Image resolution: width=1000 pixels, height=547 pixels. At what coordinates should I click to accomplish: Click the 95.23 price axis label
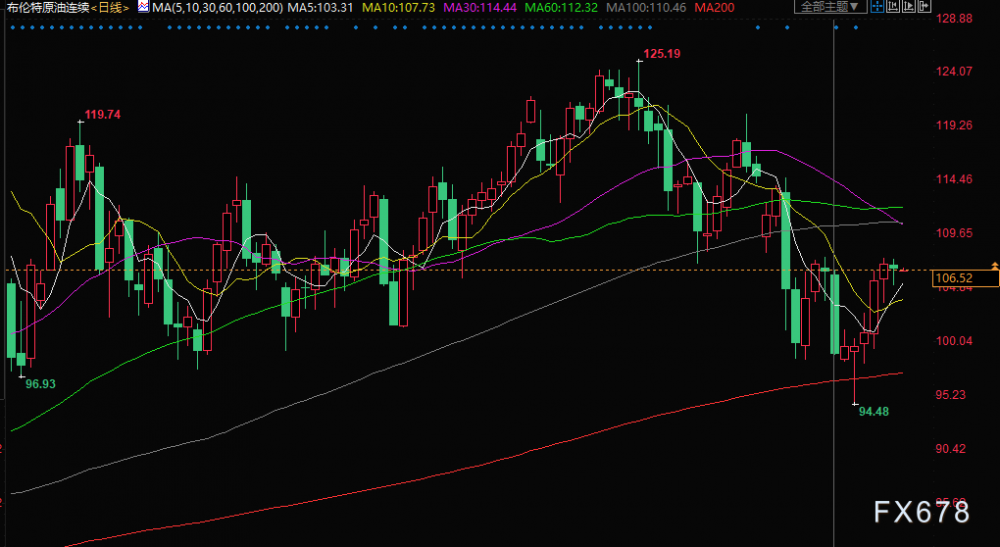pyautogui.click(x=950, y=395)
